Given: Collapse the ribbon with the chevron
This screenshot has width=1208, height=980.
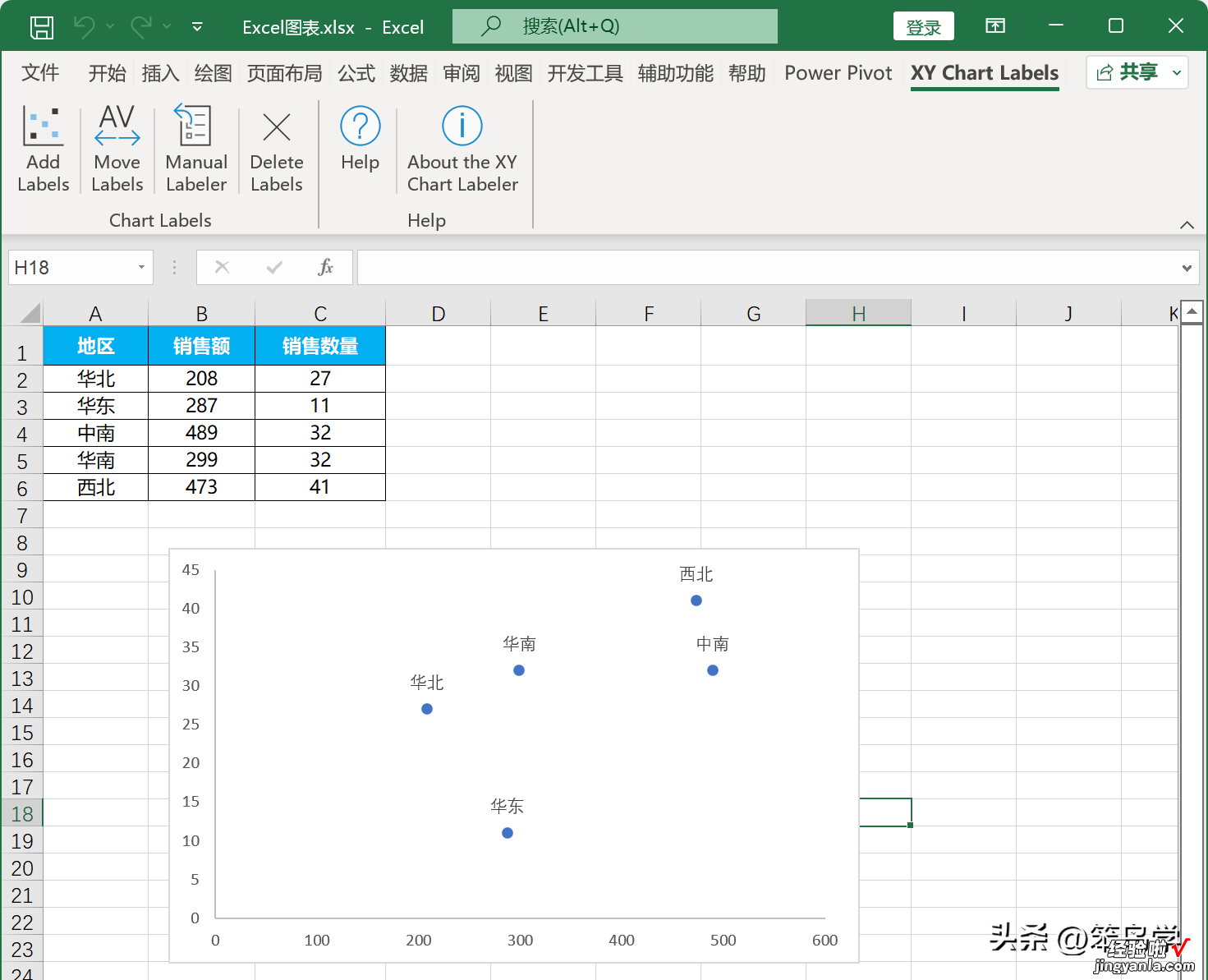Looking at the screenshot, I should point(1187,224).
